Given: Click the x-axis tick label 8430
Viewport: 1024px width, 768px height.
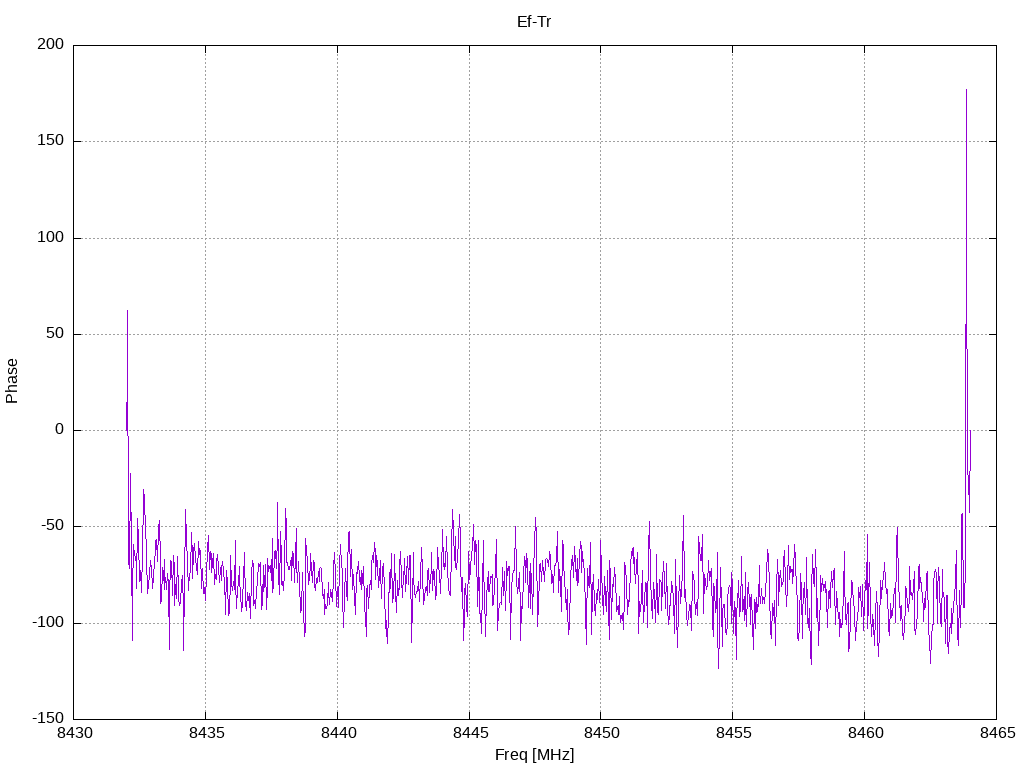Looking at the screenshot, I should pyautogui.click(x=74, y=733).
